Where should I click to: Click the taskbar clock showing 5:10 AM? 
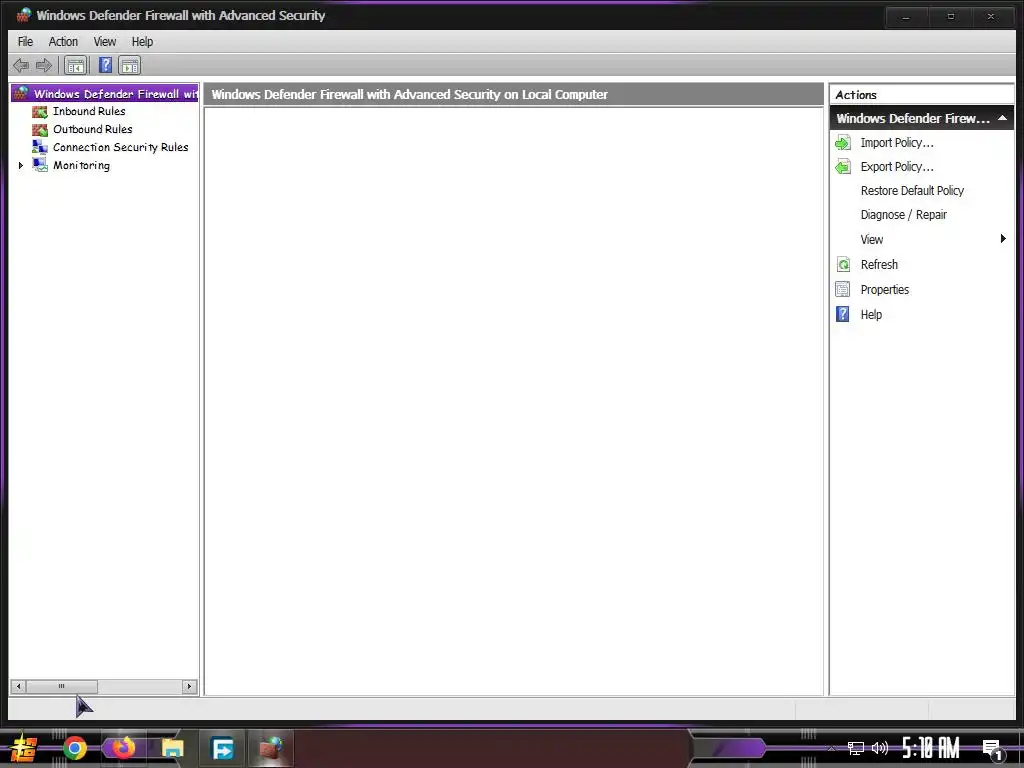(931, 748)
